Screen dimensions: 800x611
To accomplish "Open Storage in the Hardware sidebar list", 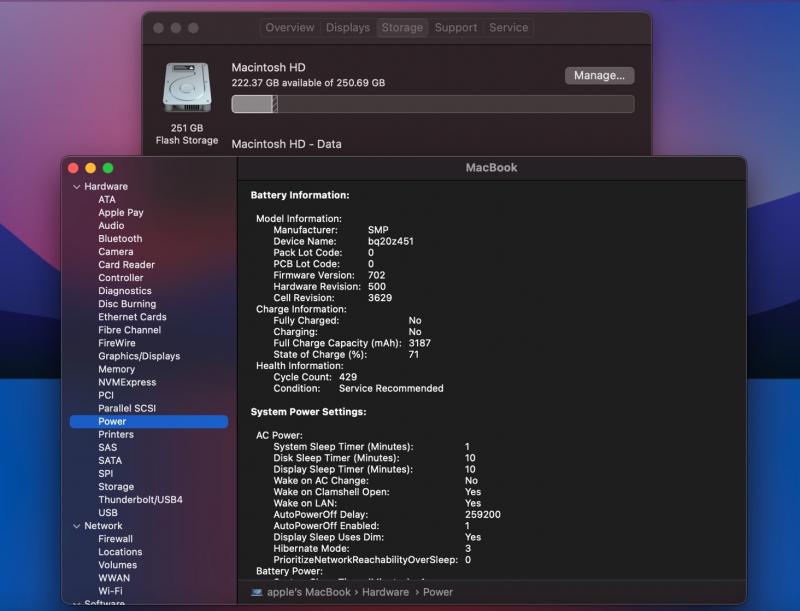I will pyautogui.click(x=116, y=487).
